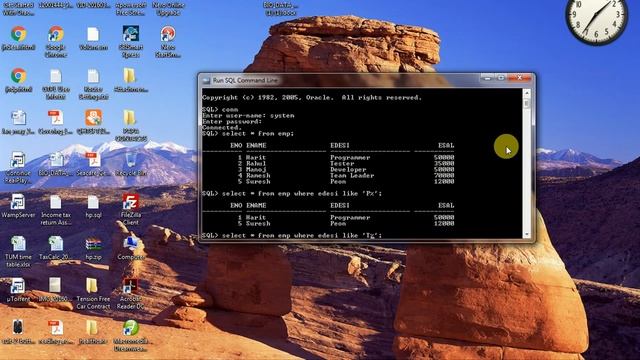Select the BIO-DATA document icon

56,164
